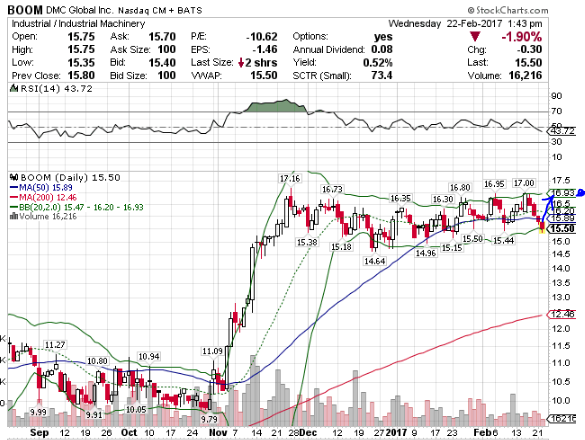Click the 14.96 price low label
Screen dimensions: 585x440
pyautogui.click(x=426, y=253)
